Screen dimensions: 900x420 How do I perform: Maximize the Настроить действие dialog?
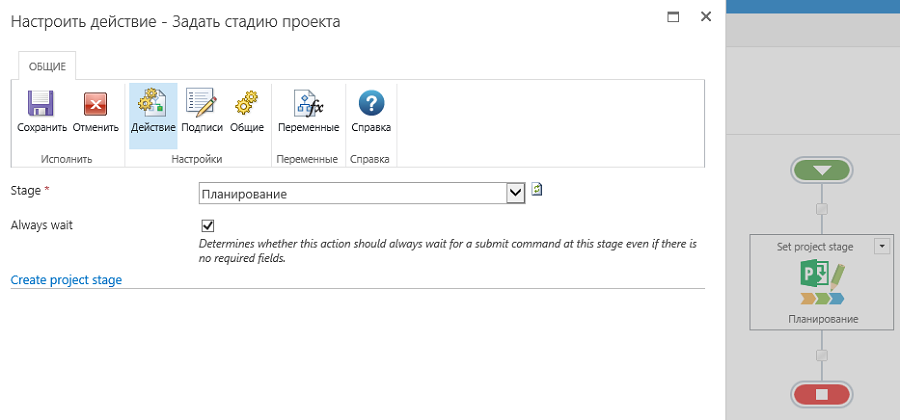pyautogui.click(x=673, y=17)
